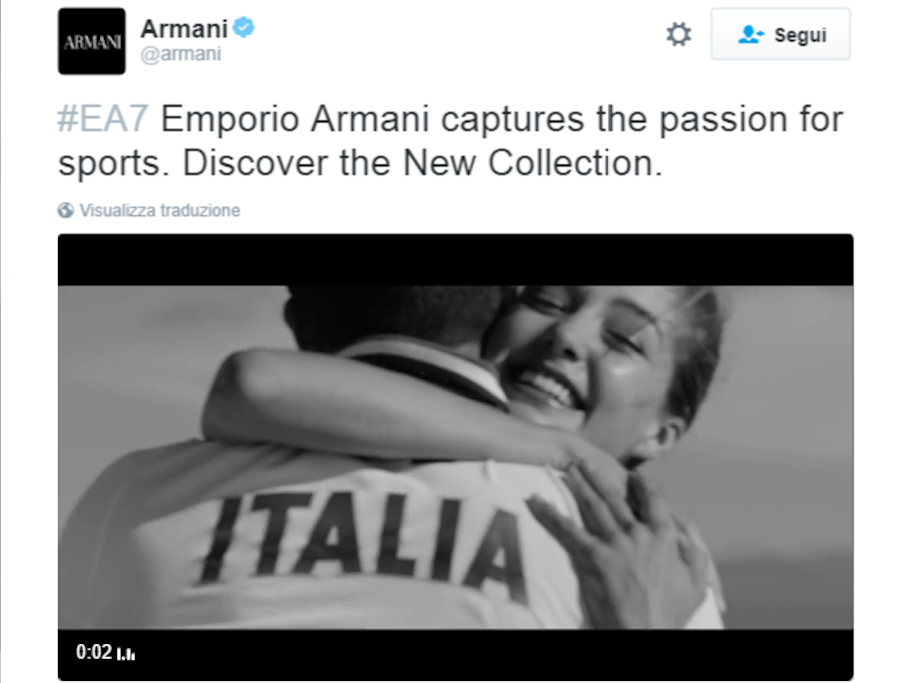Show the translation via Visualizza traduzione
Screen dimensions: 900x683
click(x=160, y=211)
